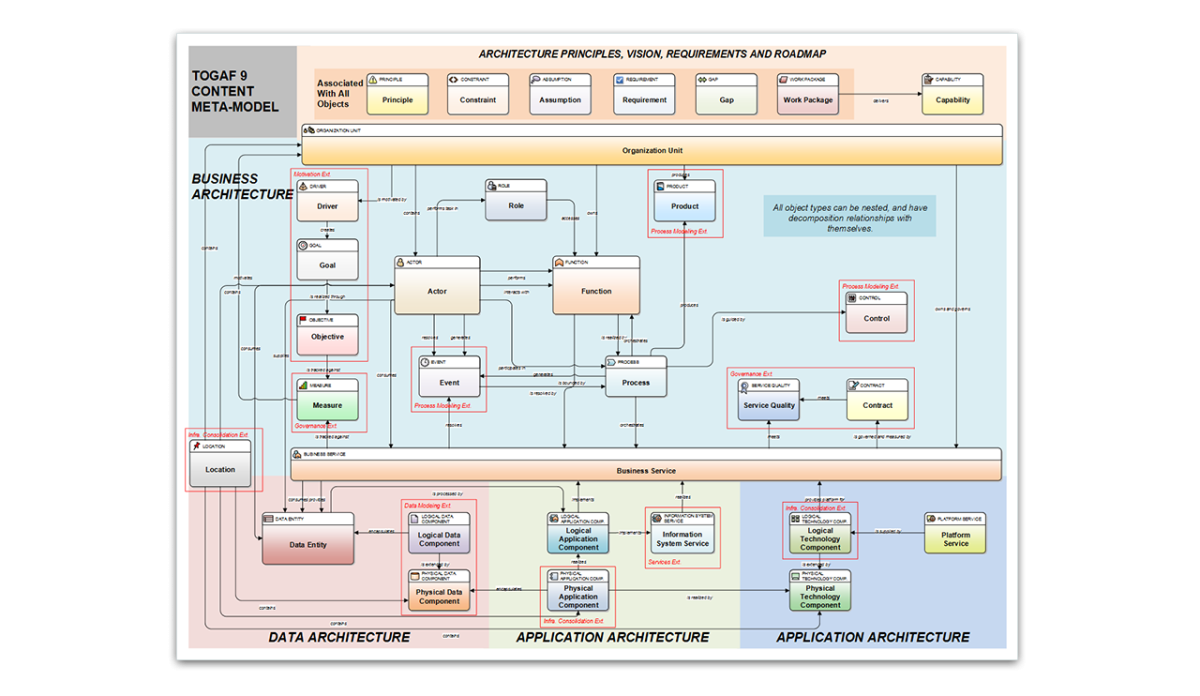Click the Location header's pin icon

(196, 446)
